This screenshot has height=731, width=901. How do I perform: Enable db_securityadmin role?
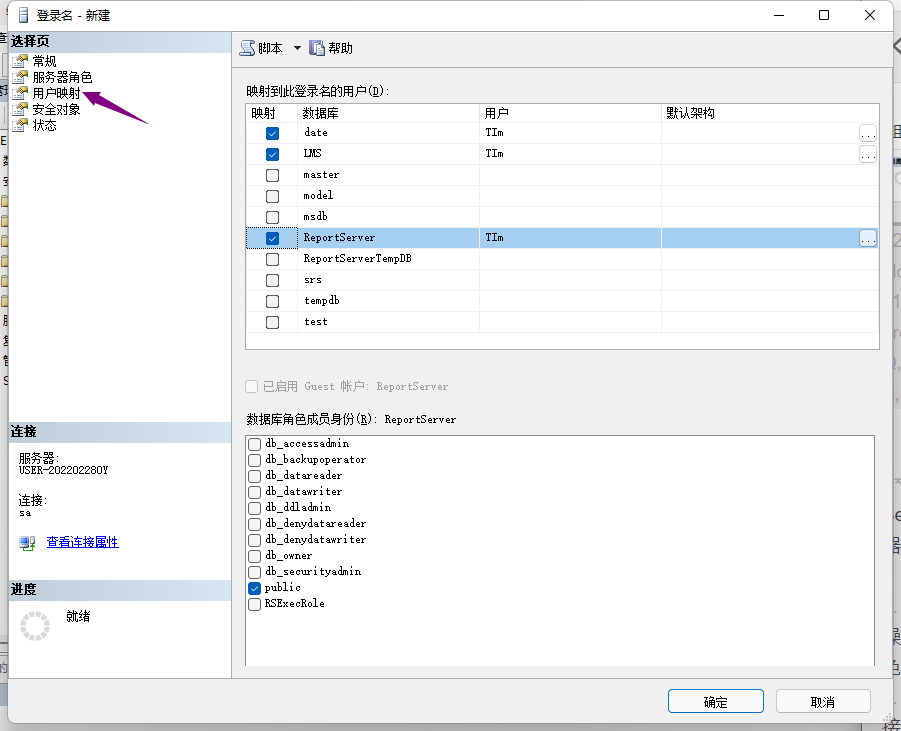coord(255,572)
